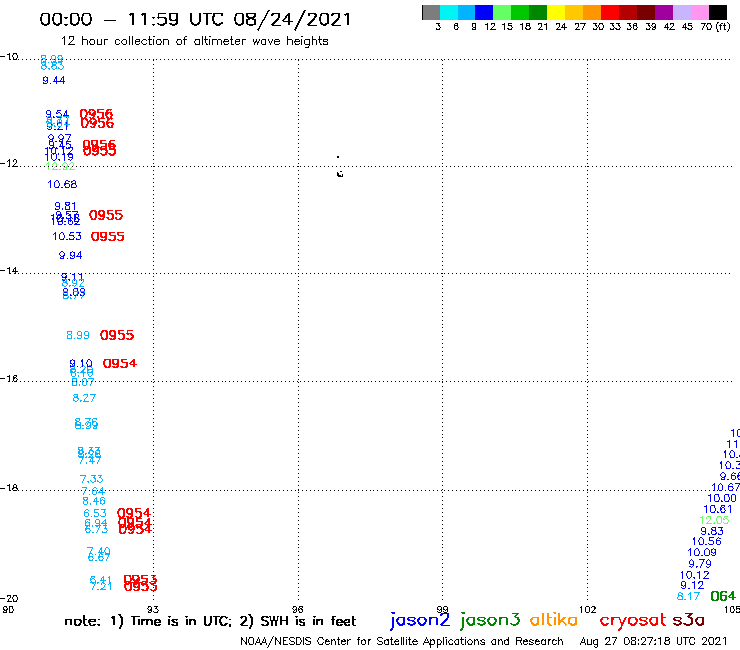Click the '10.81' wave height value
Screen dimensions: 740x650
718,509
